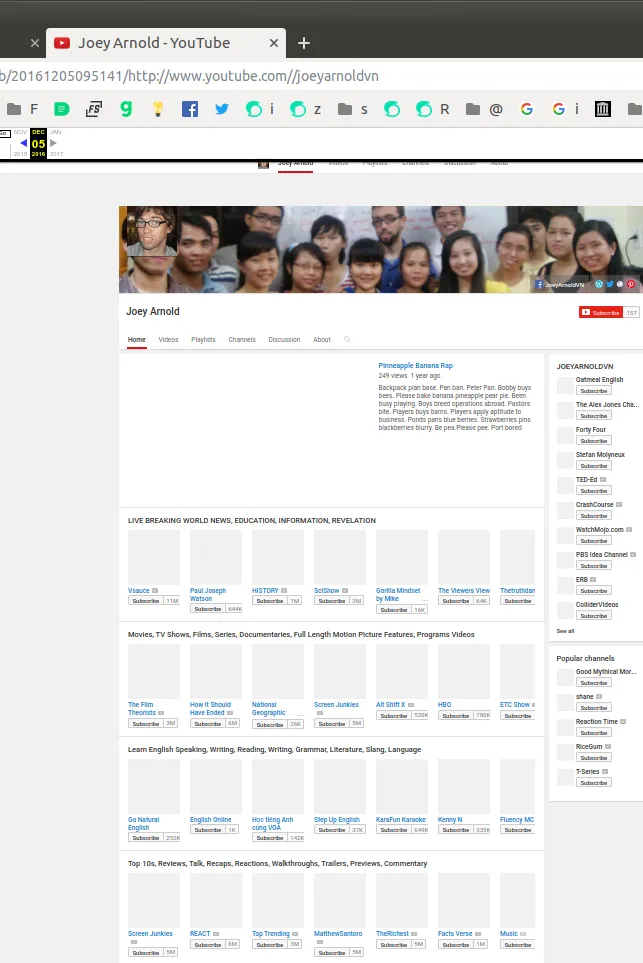The width and height of the screenshot is (643, 963).
Task: Go to next Wayback capture arrow
Action: [53, 143]
